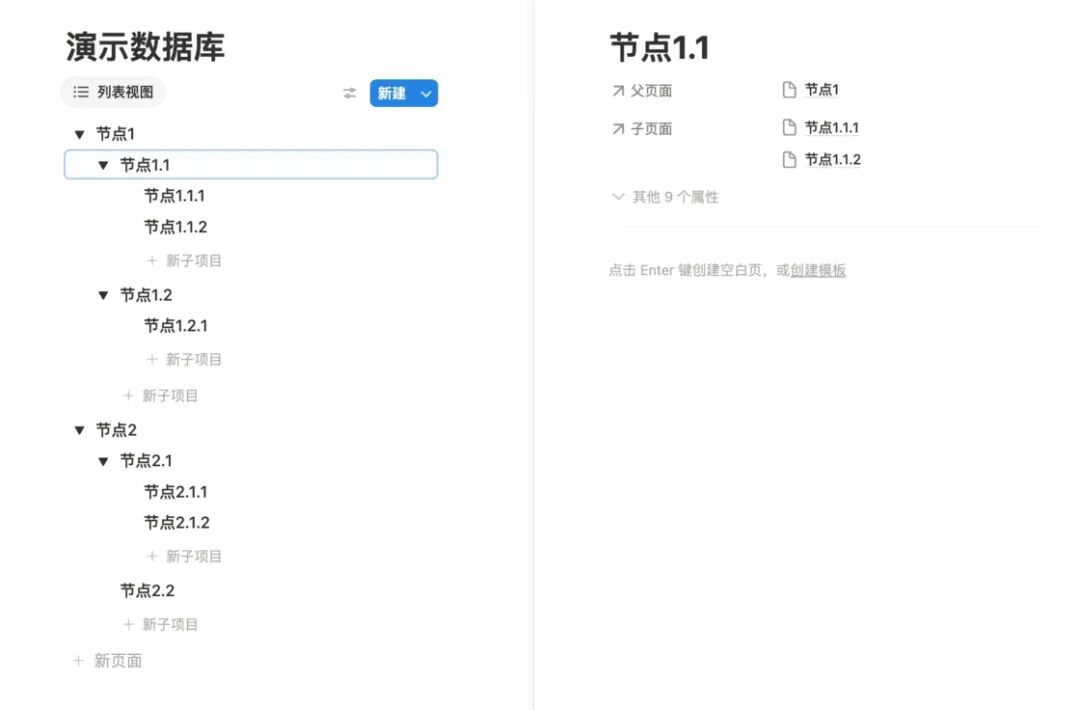This screenshot has width=1080, height=710.
Task: Click 新页面 to add a page
Action: [118, 661]
